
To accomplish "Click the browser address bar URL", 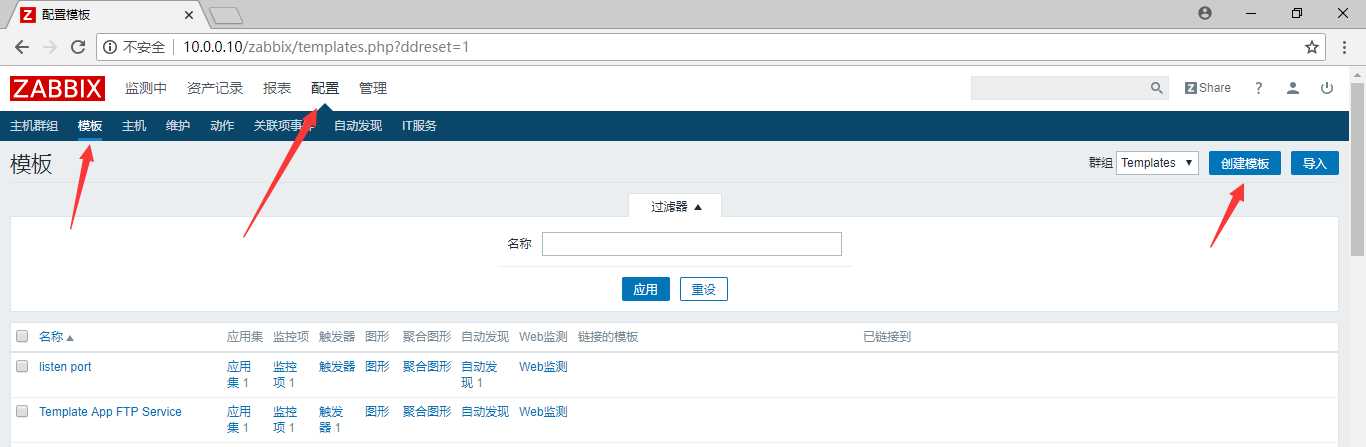I will pos(325,47).
